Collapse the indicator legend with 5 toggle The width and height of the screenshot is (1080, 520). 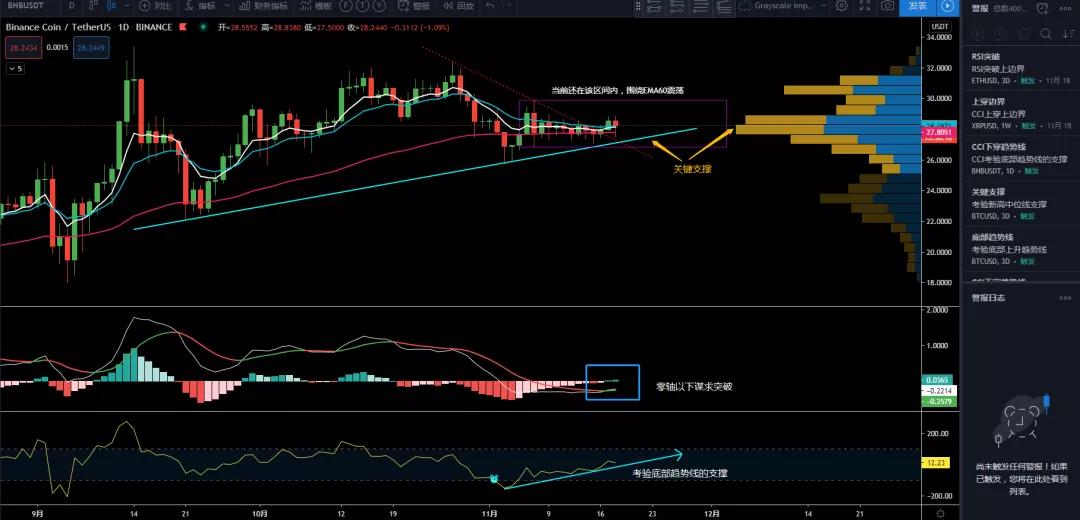15,69
